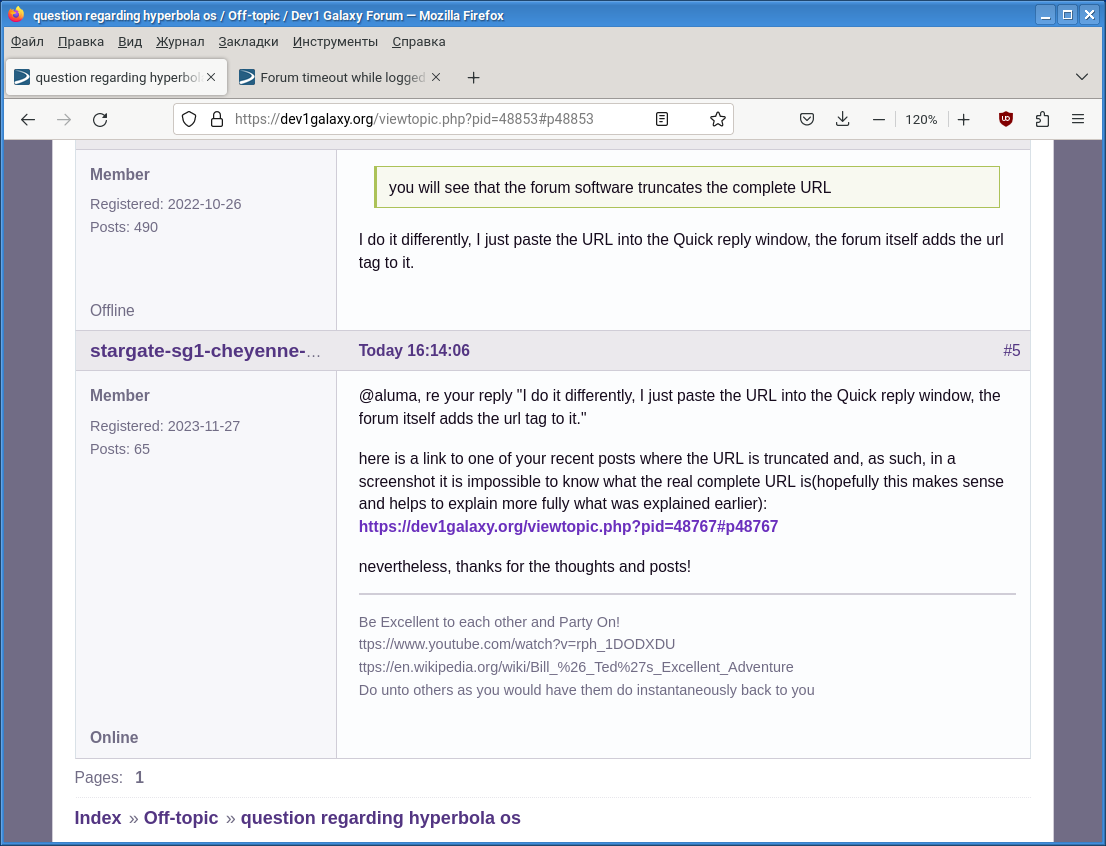List all tabs dropdown arrow
This screenshot has height=846, width=1106.
[1081, 77]
